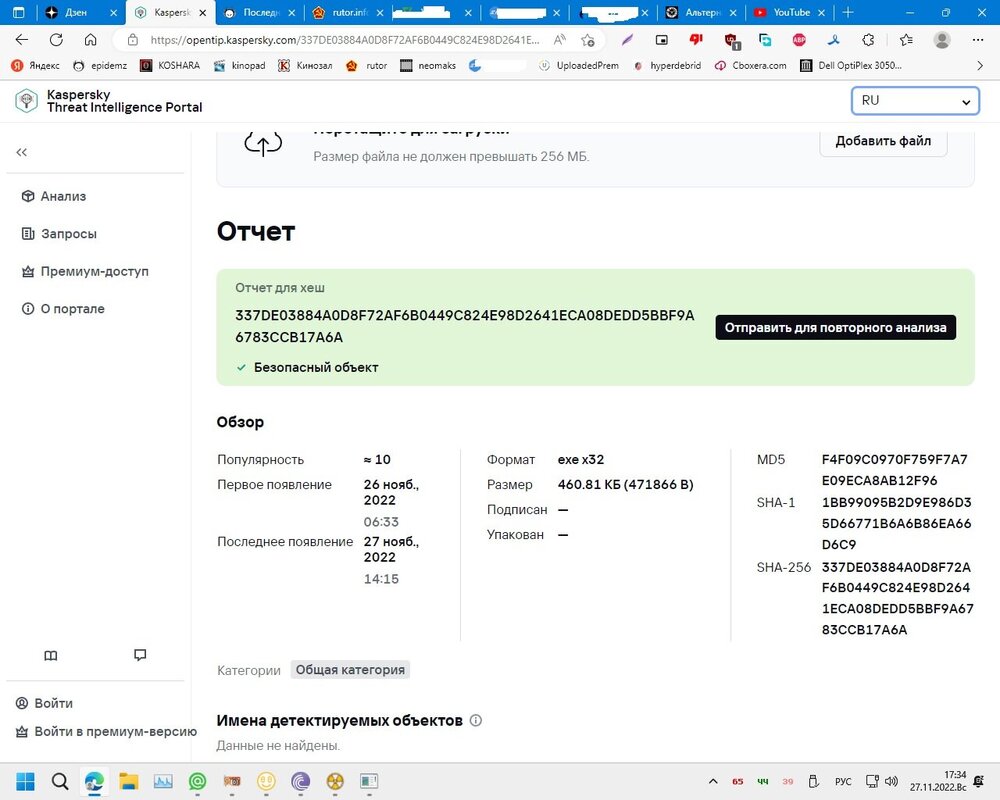Open Анализ section in sidebar
1000x800 pixels.
[63, 196]
